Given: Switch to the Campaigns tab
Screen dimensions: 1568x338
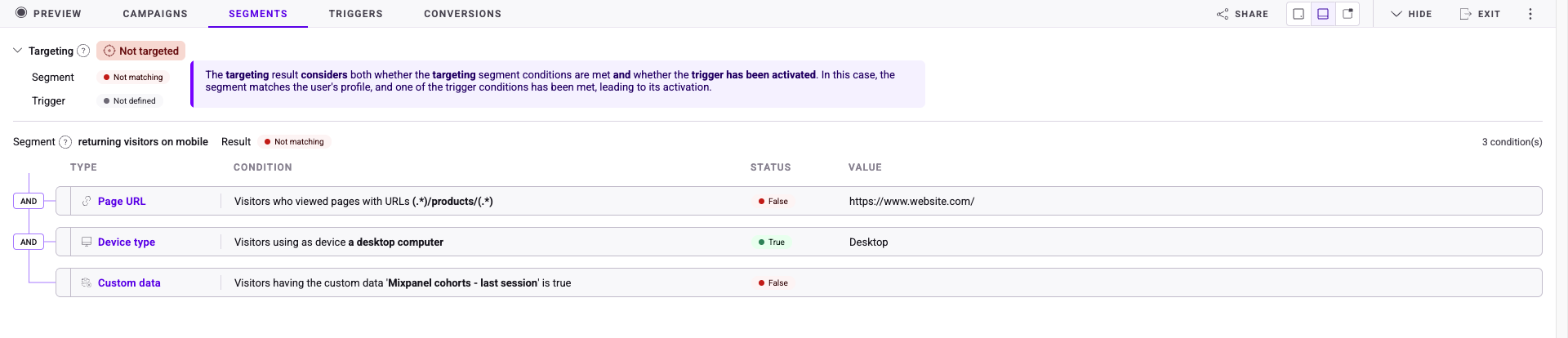Looking at the screenshot, I should click(x=155, y=14).
